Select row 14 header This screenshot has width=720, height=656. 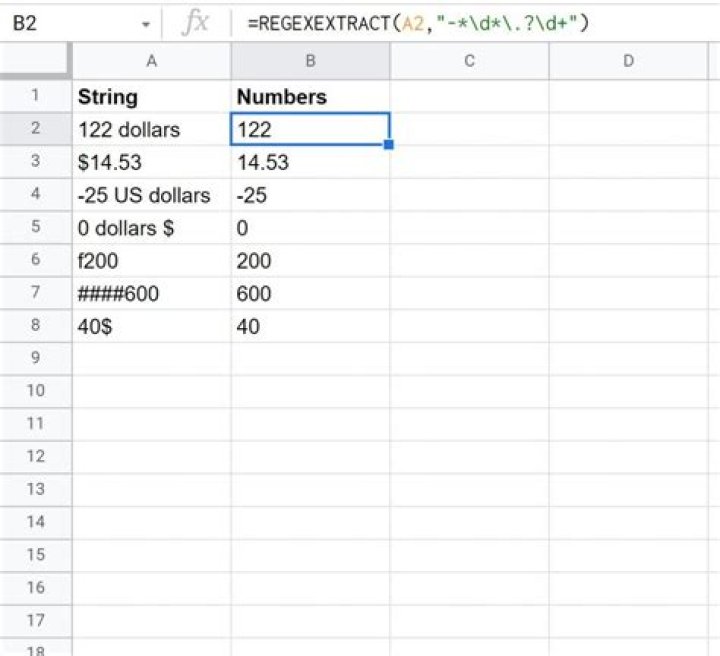coord(35,522)
